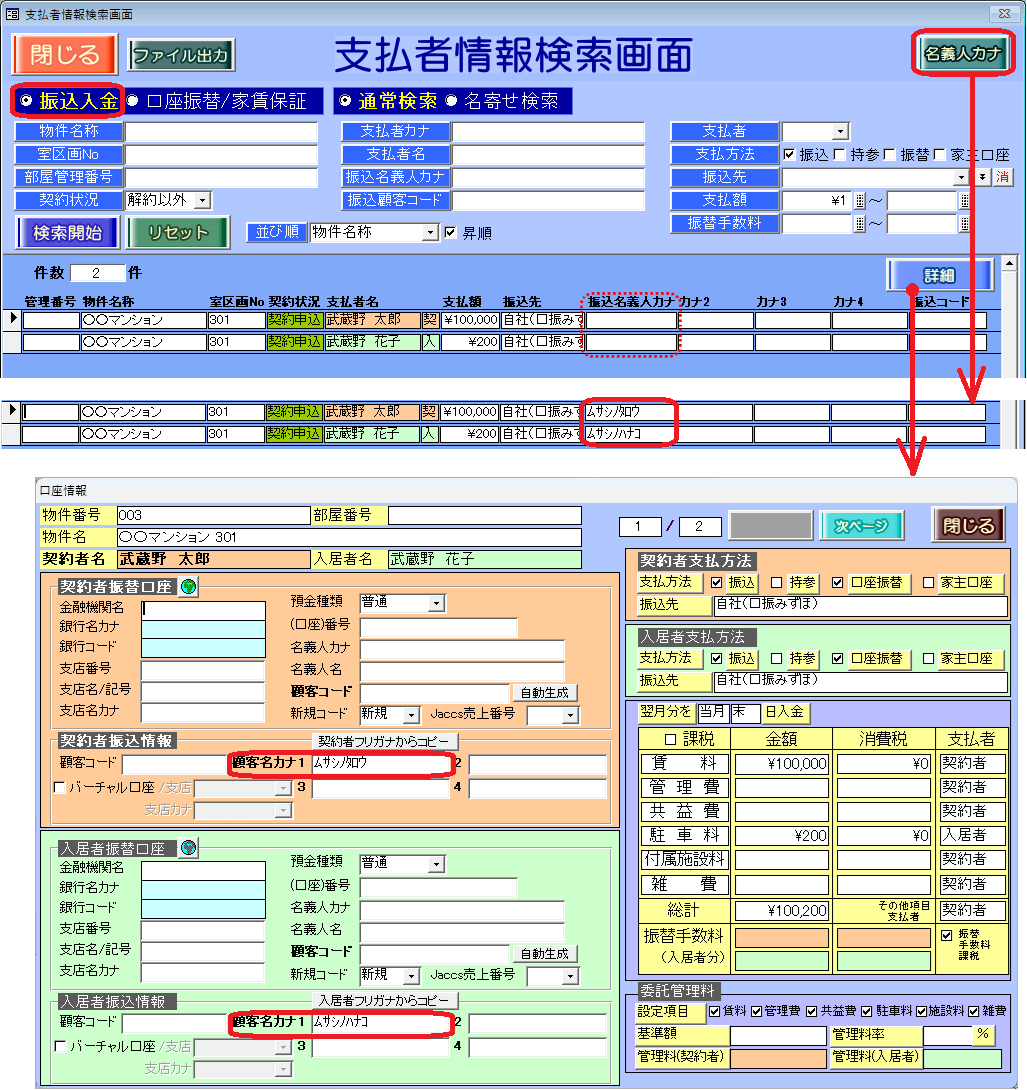
Task: Select the 名寄せ検索 search mode option
Action: (x=451, y=101)
